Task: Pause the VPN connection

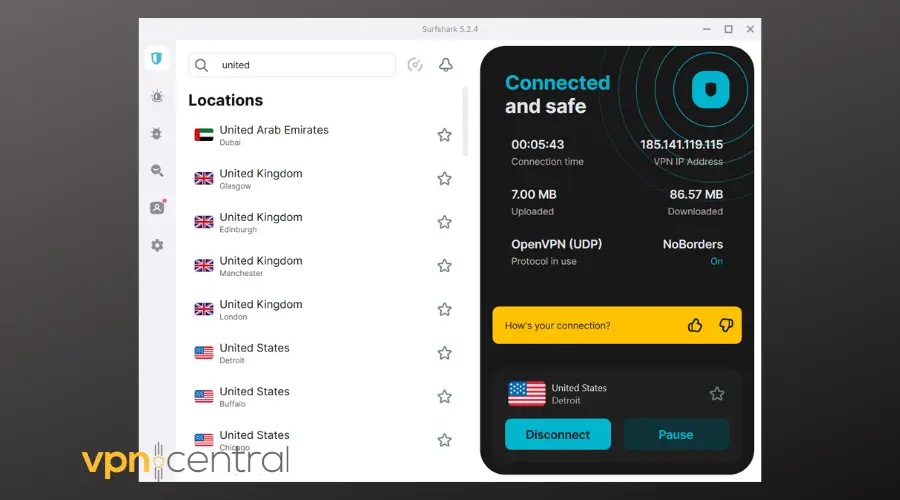Action: (x=676, y=435)
